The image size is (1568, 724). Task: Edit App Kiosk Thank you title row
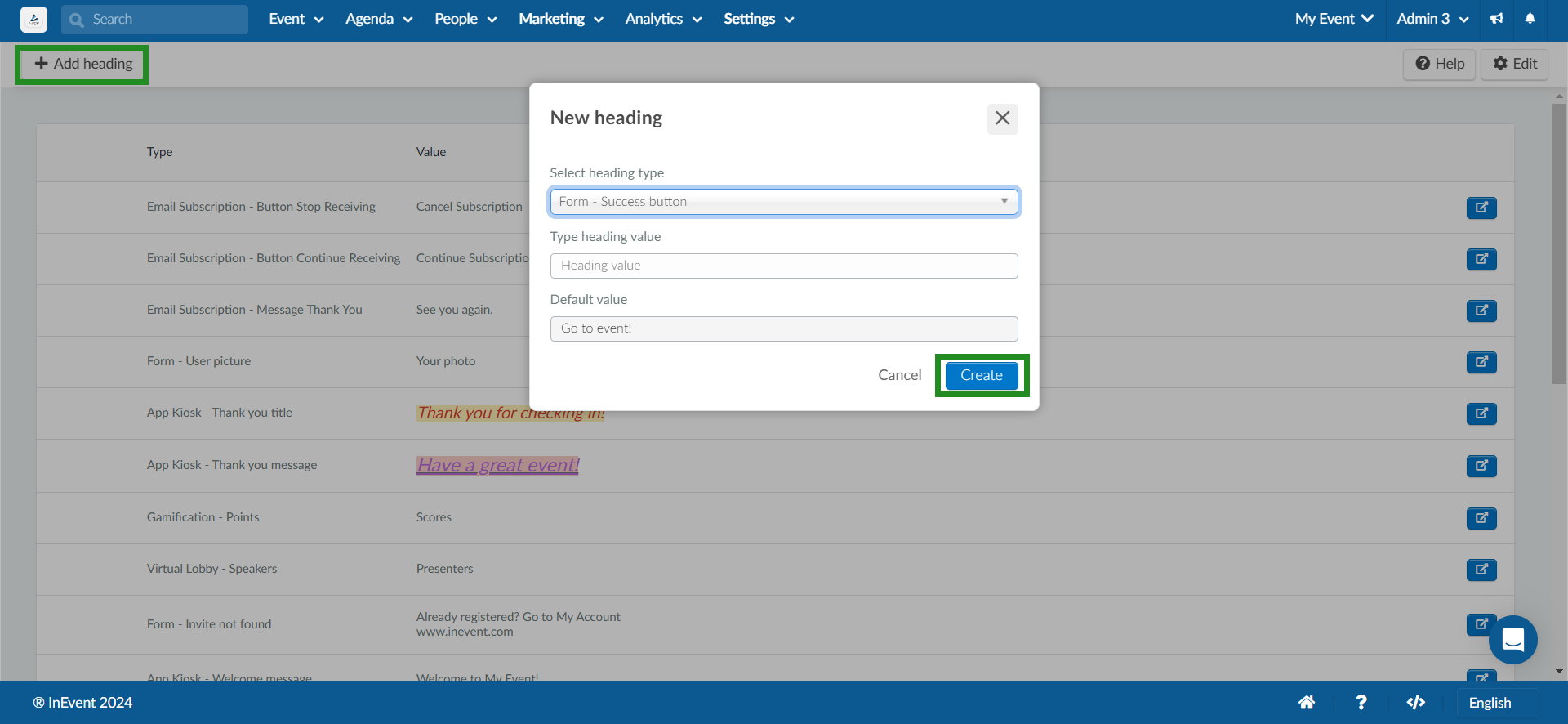tap(1481, 413)
